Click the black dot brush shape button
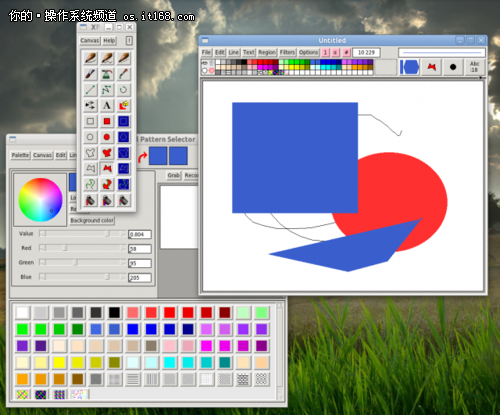The image size is (500, 415). (453, 67)
